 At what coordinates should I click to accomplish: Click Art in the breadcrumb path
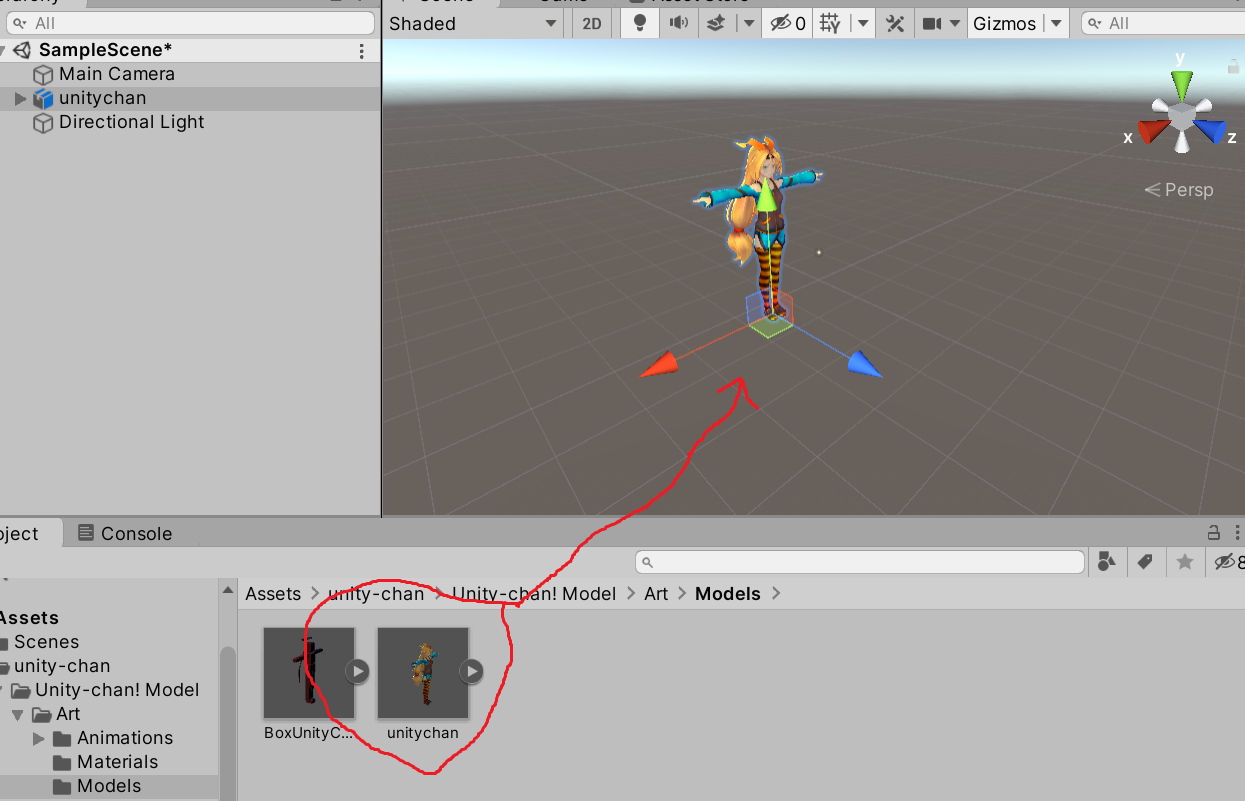[x=656, y=594]
